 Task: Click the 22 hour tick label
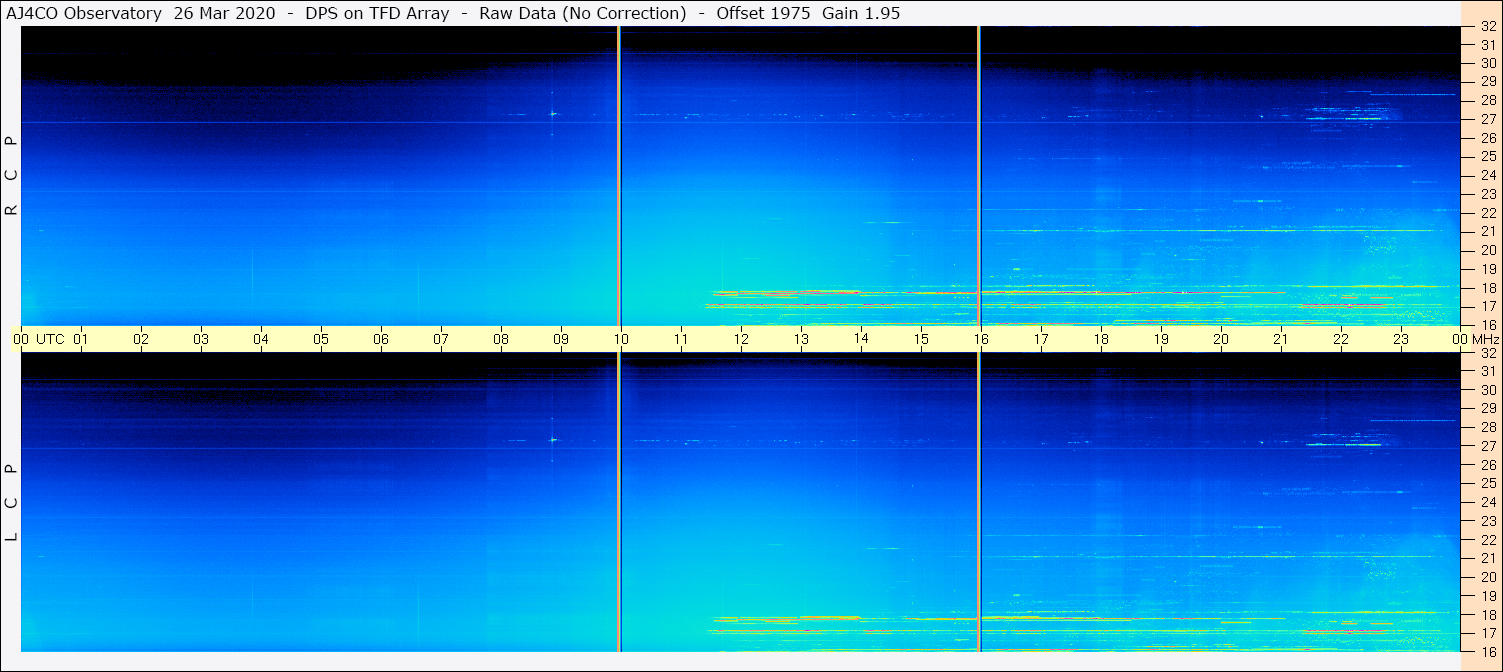[1341, 339]
